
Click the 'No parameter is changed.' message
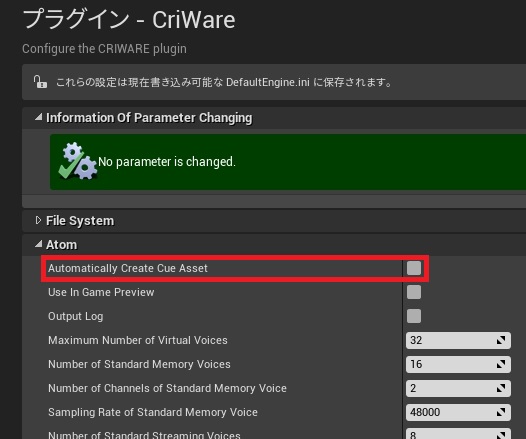coord(167,162)
